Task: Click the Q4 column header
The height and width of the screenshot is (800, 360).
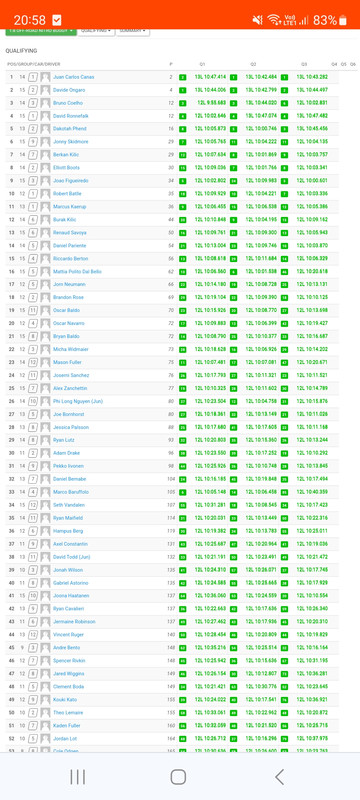Action: point(335,64)
